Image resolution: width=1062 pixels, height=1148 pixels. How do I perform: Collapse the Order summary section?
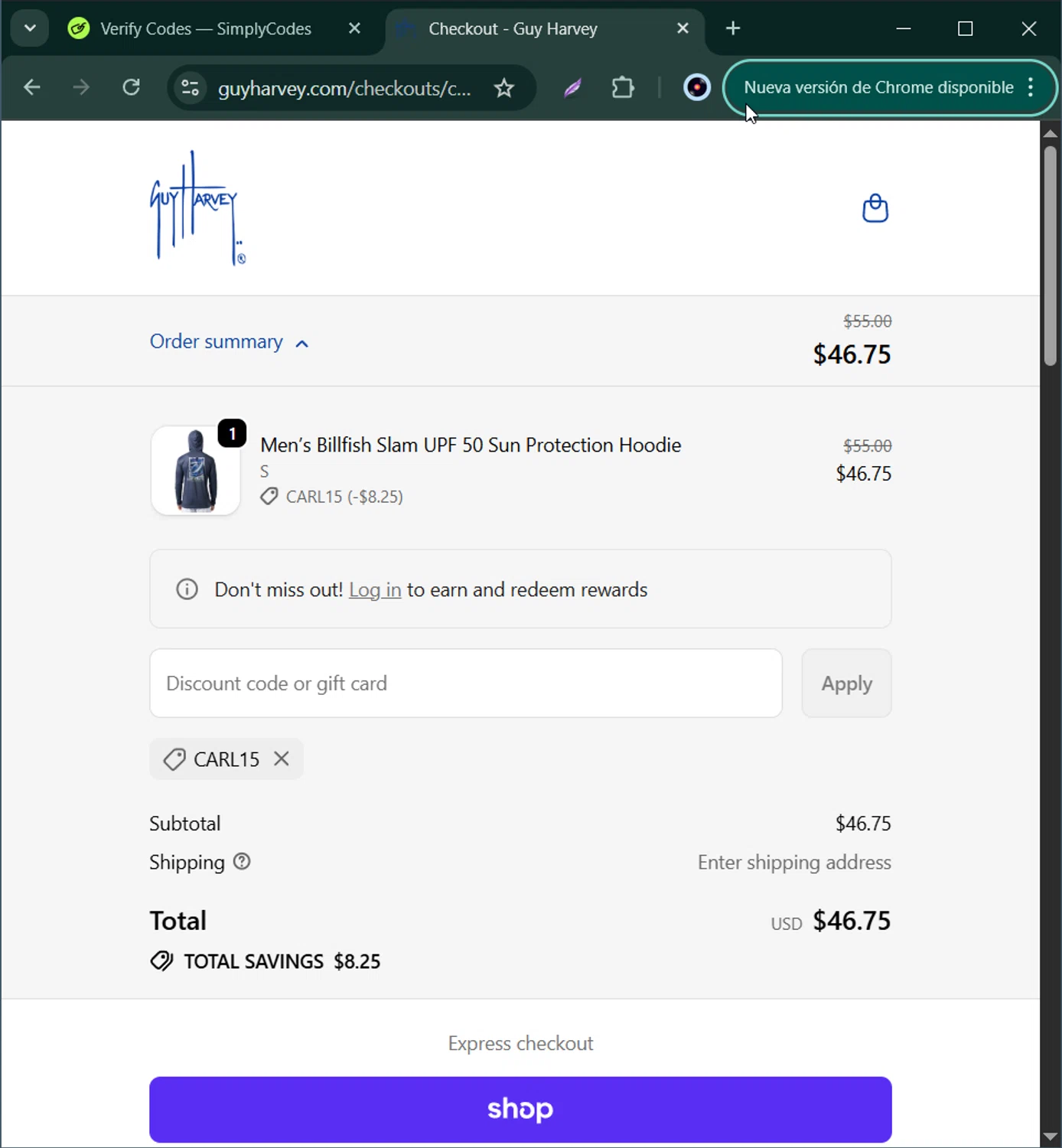(229, 341)
